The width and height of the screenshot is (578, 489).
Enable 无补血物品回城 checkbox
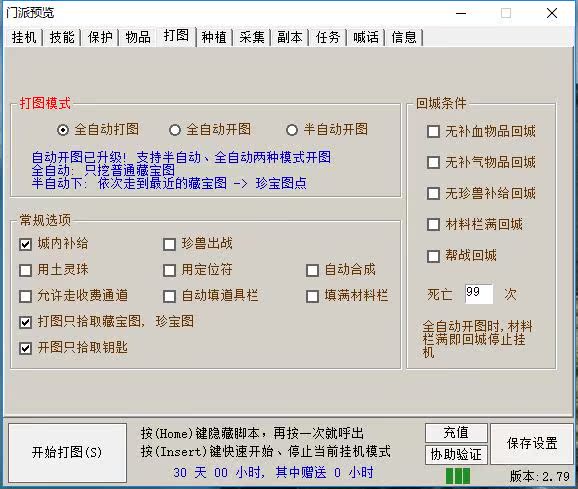coord(434,132)
